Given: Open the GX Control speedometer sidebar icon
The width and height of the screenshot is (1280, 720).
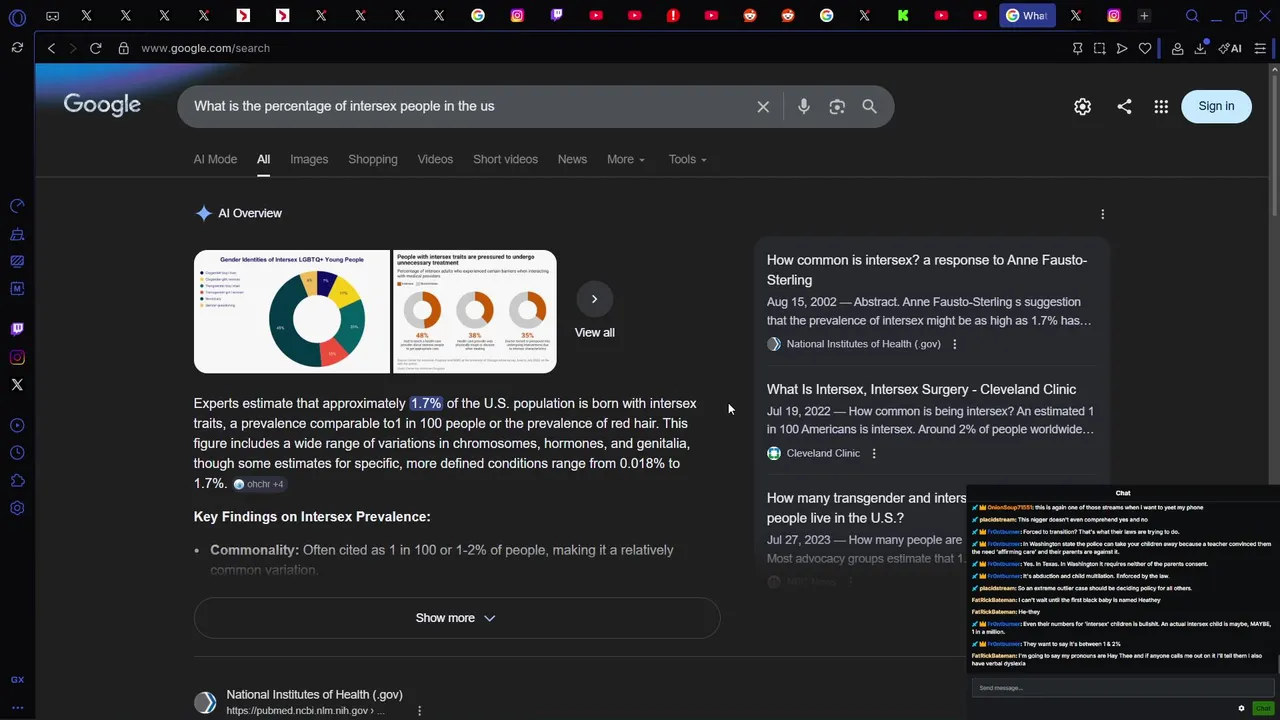Looking at the screenshot, I should 17,206.
